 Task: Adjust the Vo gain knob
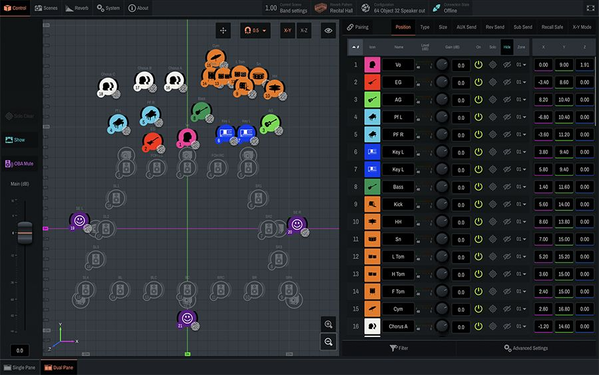442,65
